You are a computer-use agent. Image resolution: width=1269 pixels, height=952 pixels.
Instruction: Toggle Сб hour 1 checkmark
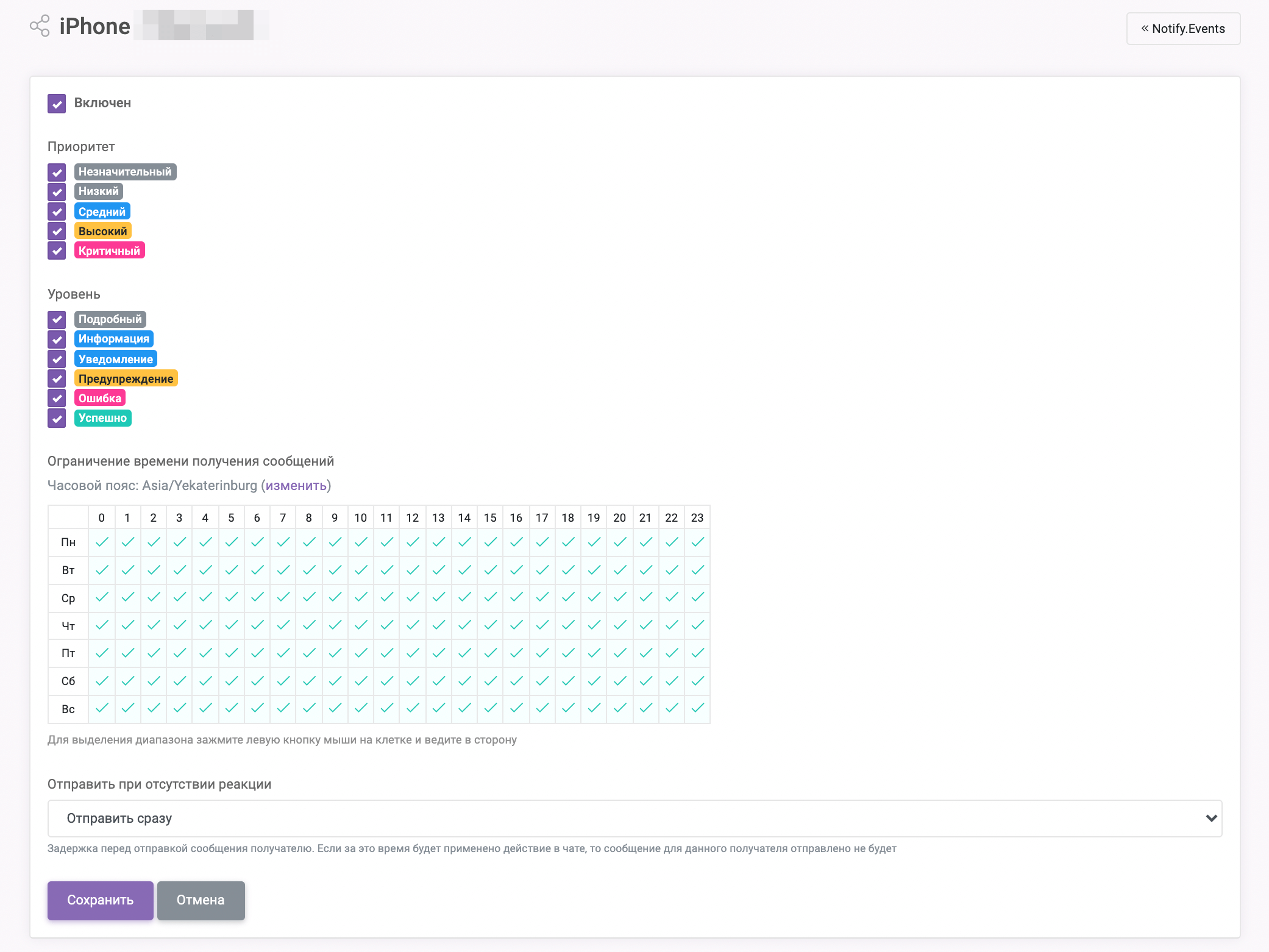tap(127, 681)
